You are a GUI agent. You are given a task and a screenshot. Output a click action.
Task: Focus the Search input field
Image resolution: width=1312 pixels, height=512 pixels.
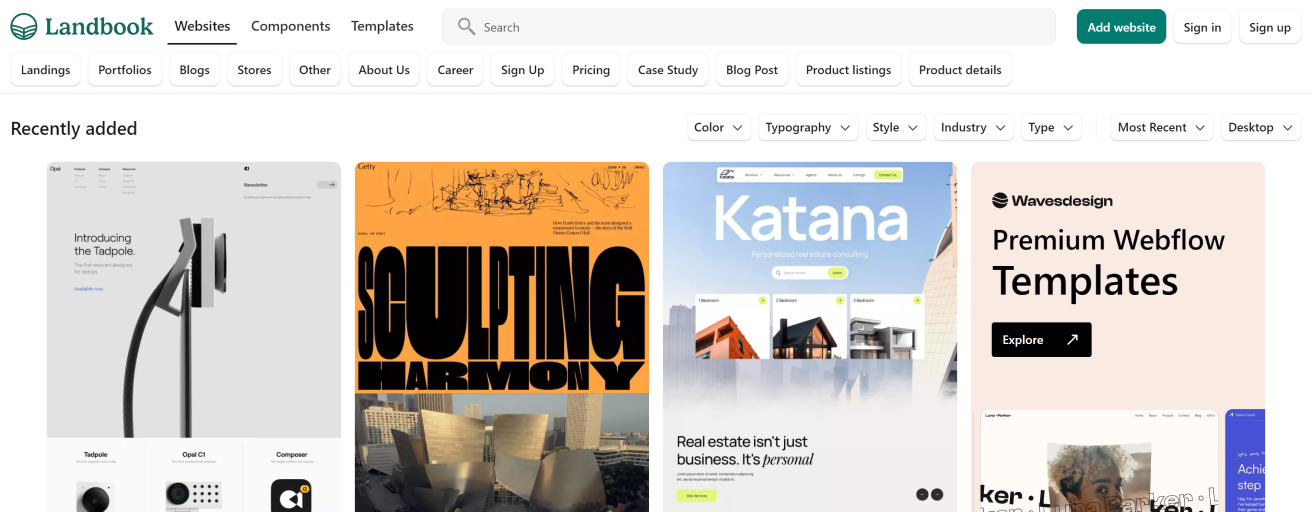click(x=749, y=27)
